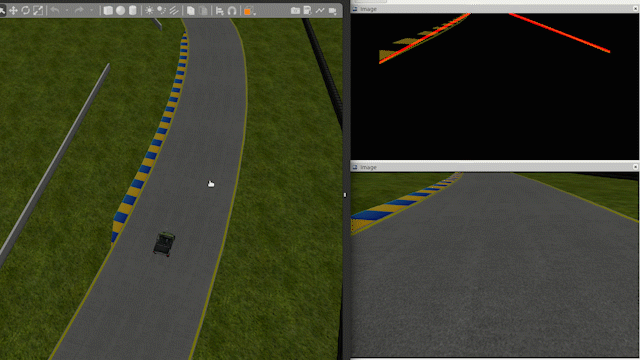Toggle the snap magnet tool
Screen dimensions: 640x360
click(232, 11)
